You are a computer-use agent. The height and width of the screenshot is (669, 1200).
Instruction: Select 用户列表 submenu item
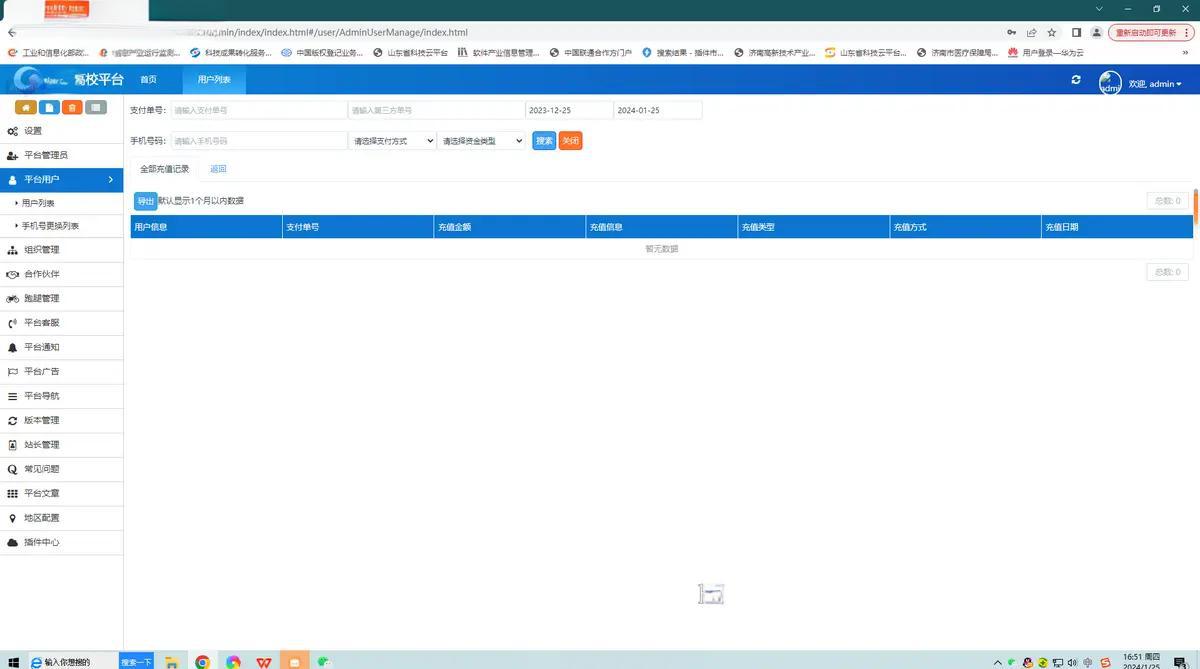tap(61, 203)
